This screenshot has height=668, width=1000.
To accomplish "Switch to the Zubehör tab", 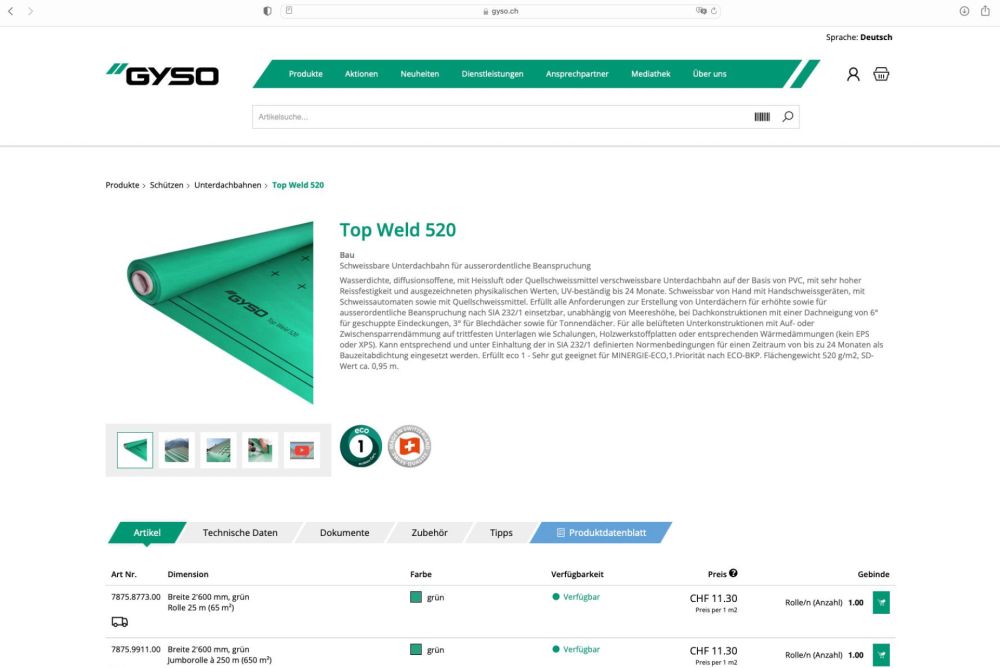I will coord(429,533).
